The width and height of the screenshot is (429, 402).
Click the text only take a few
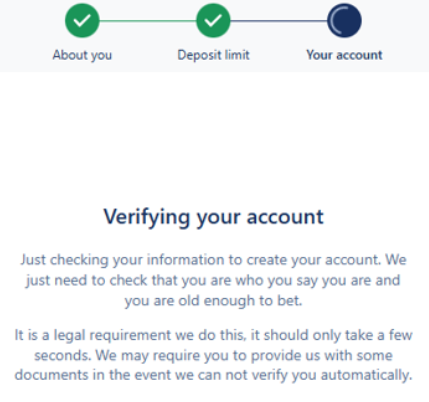coord(360,335)
